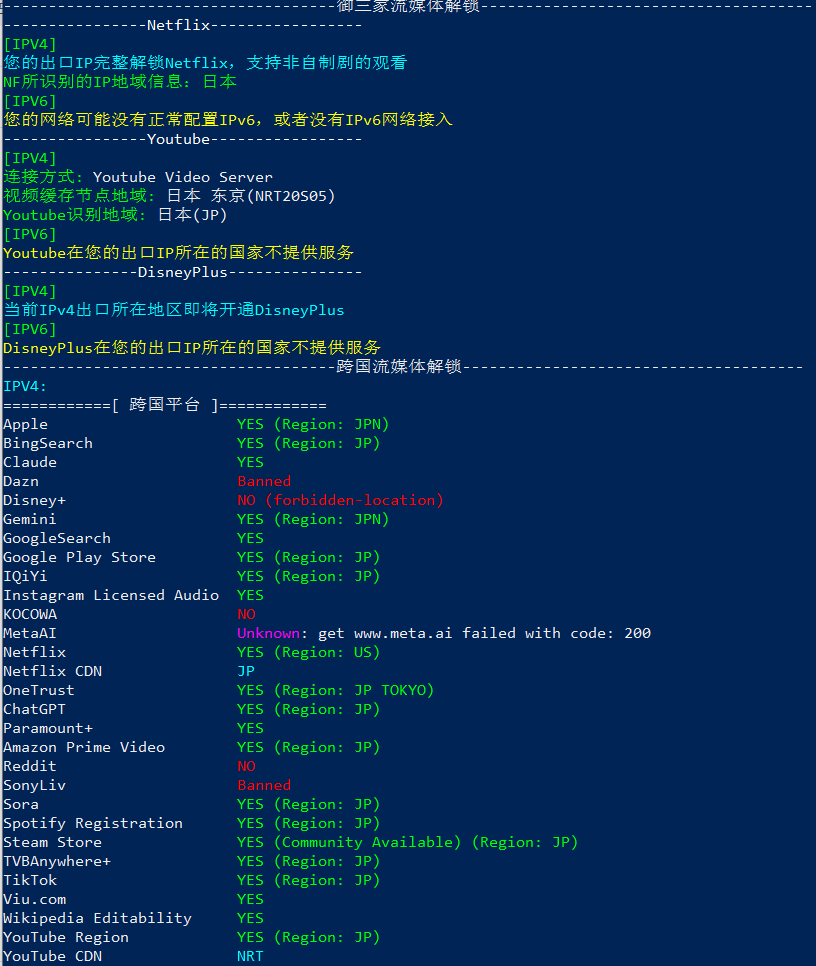Click the 跨国平台 section divider
Screen dimensions: 816x966
[x=165, y=405]
